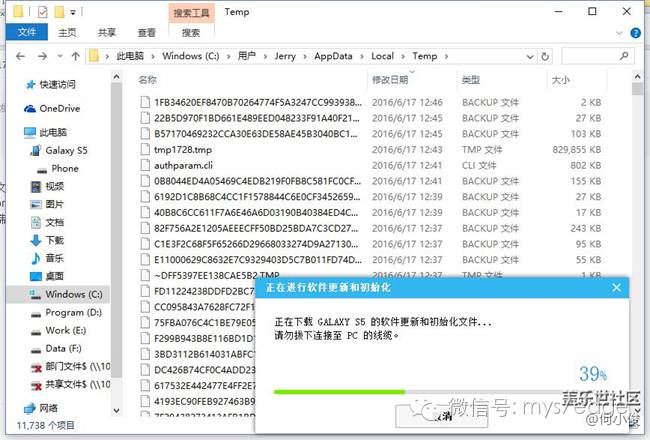Click the new folder icon in title bar

click(59, 12)
